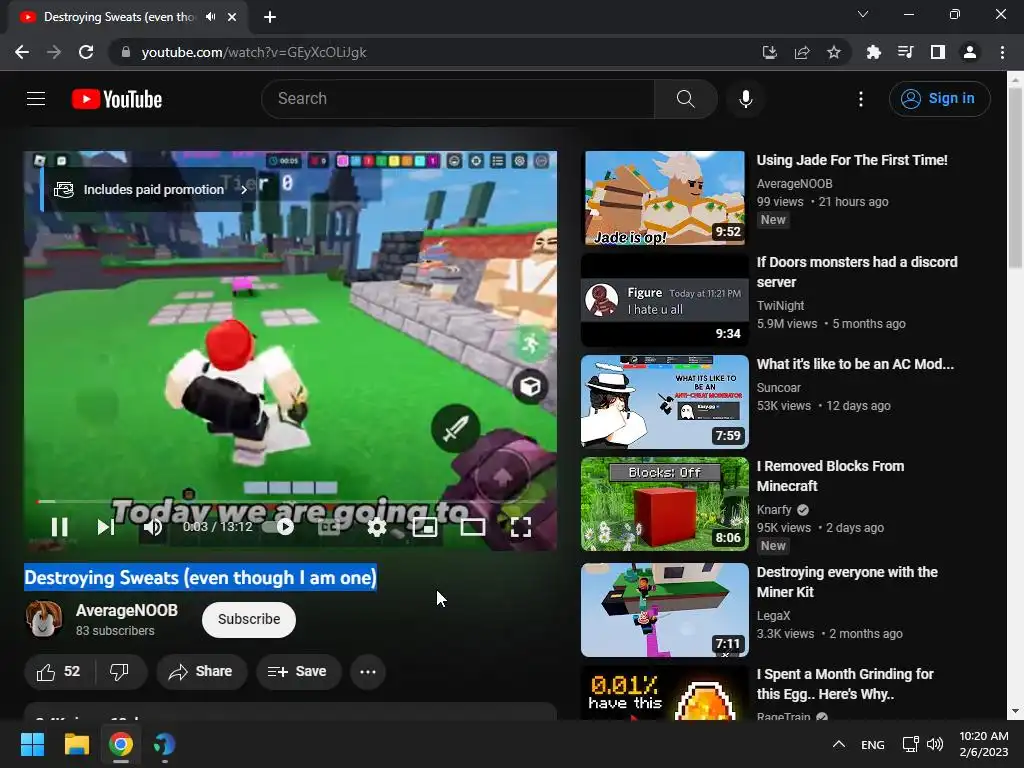Click the video title text
Image resolution: width=1024 pixels, height=768 pixels.
click(x=200, y=577)
